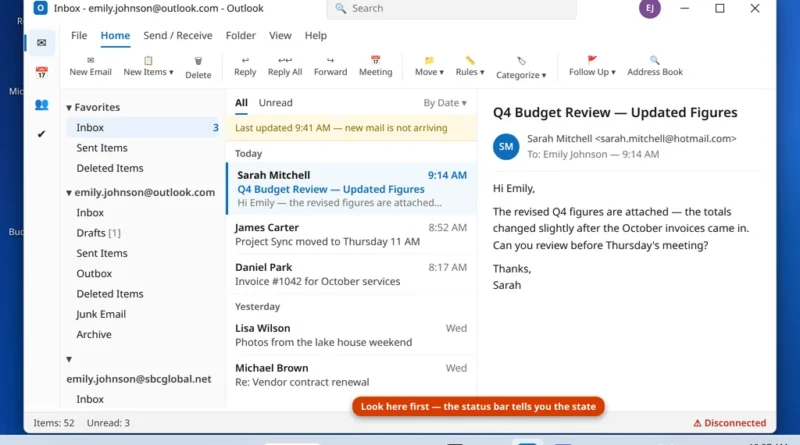Select Inbox under Favorites

pyautogui.click(x=143, y=128)
